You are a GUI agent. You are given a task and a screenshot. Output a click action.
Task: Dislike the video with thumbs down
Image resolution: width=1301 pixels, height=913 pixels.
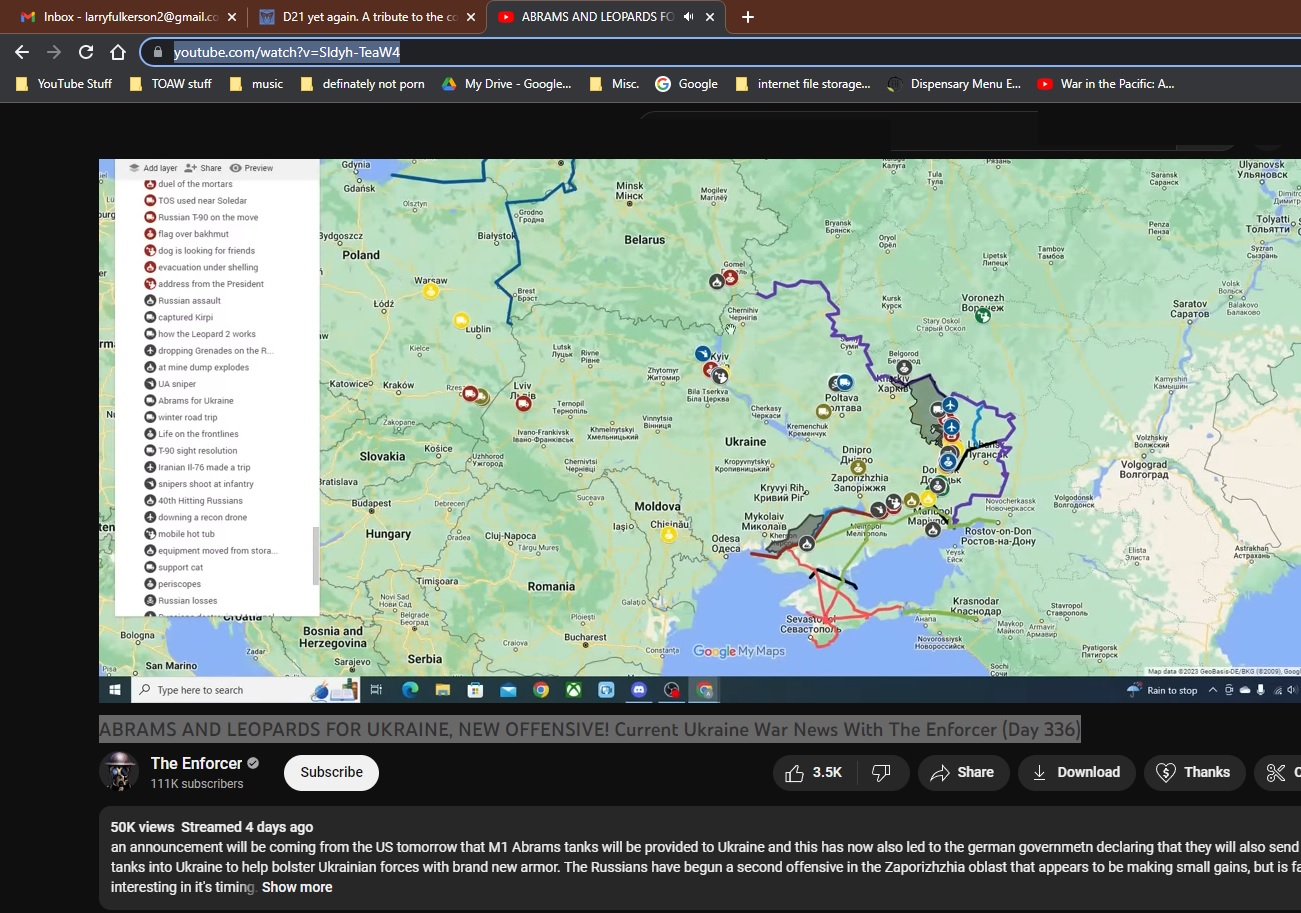coord(881,772)
